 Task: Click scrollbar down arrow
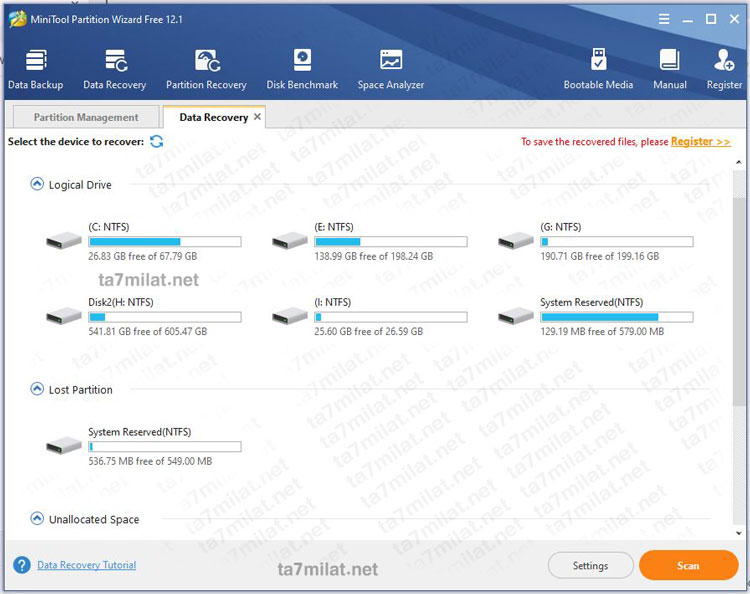pyautogui.click(x=739, y=533)
